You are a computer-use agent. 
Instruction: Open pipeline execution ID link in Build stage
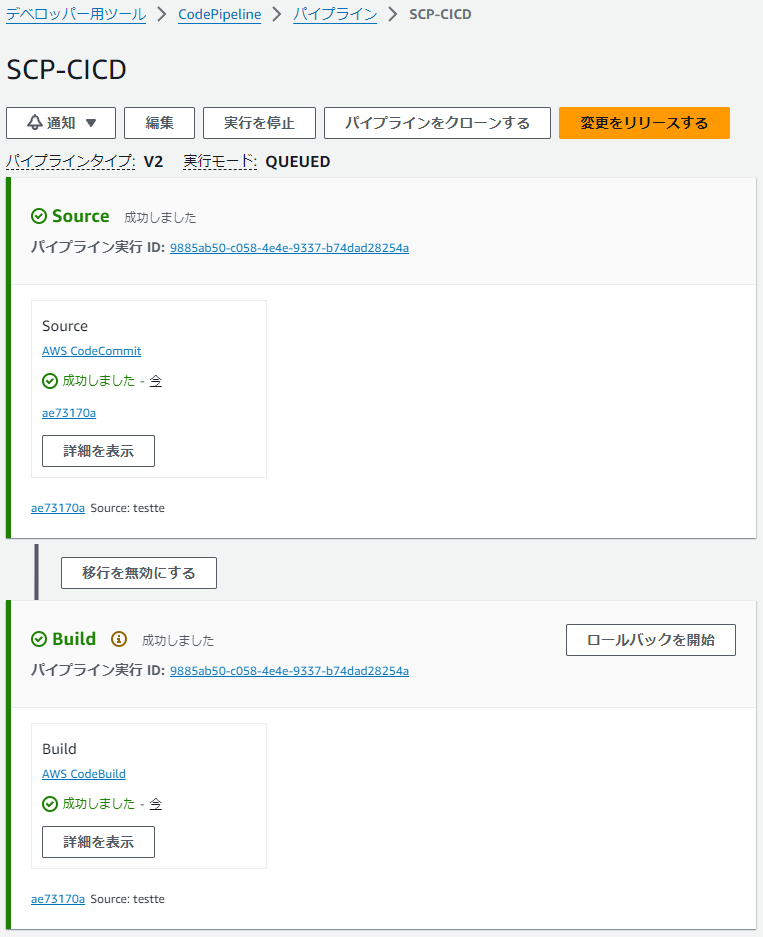pyautogui.click(x=289, y=671)
